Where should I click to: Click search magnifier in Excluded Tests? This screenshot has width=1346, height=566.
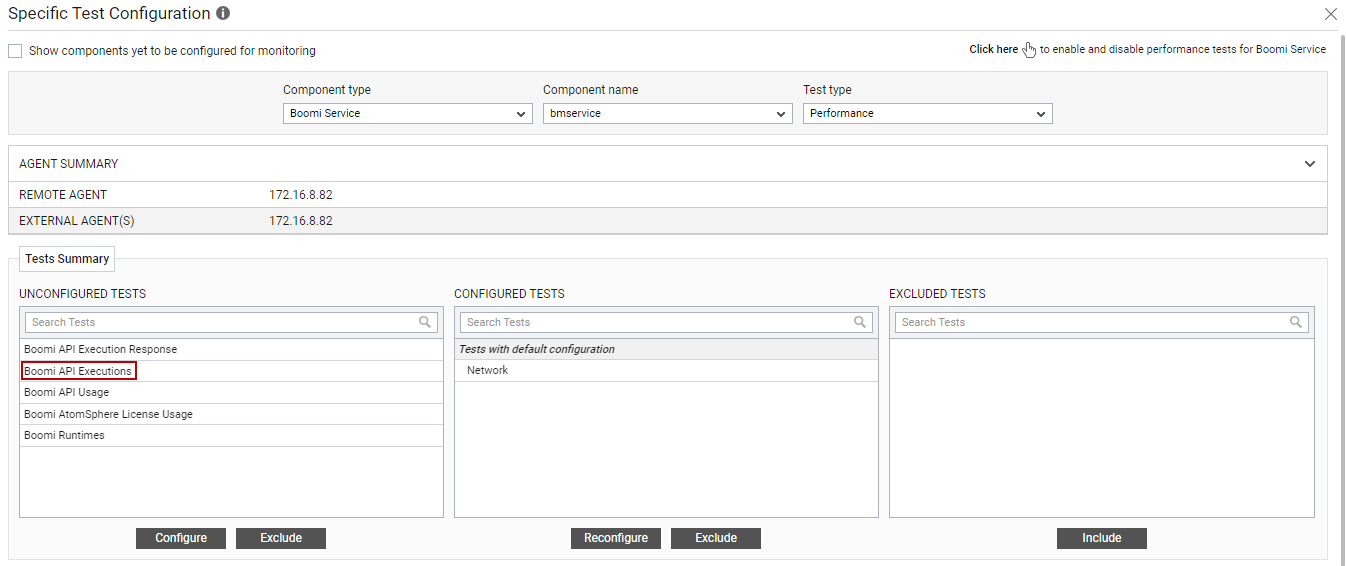(1296, 322)
